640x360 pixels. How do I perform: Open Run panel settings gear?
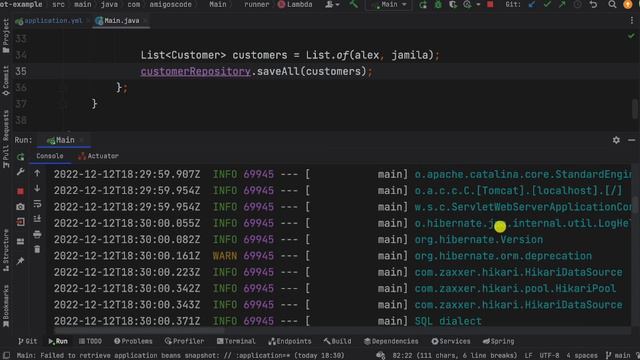point(616,140)
